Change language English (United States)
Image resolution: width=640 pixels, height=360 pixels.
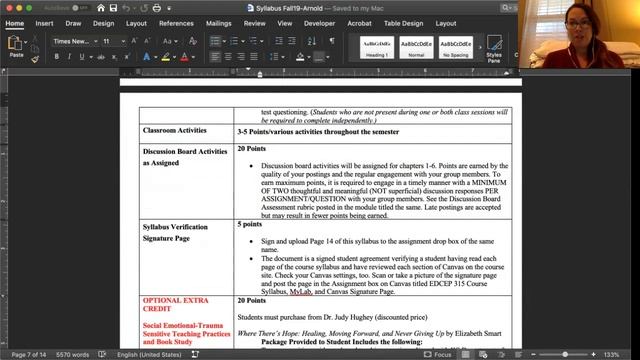tap(149, 355)
